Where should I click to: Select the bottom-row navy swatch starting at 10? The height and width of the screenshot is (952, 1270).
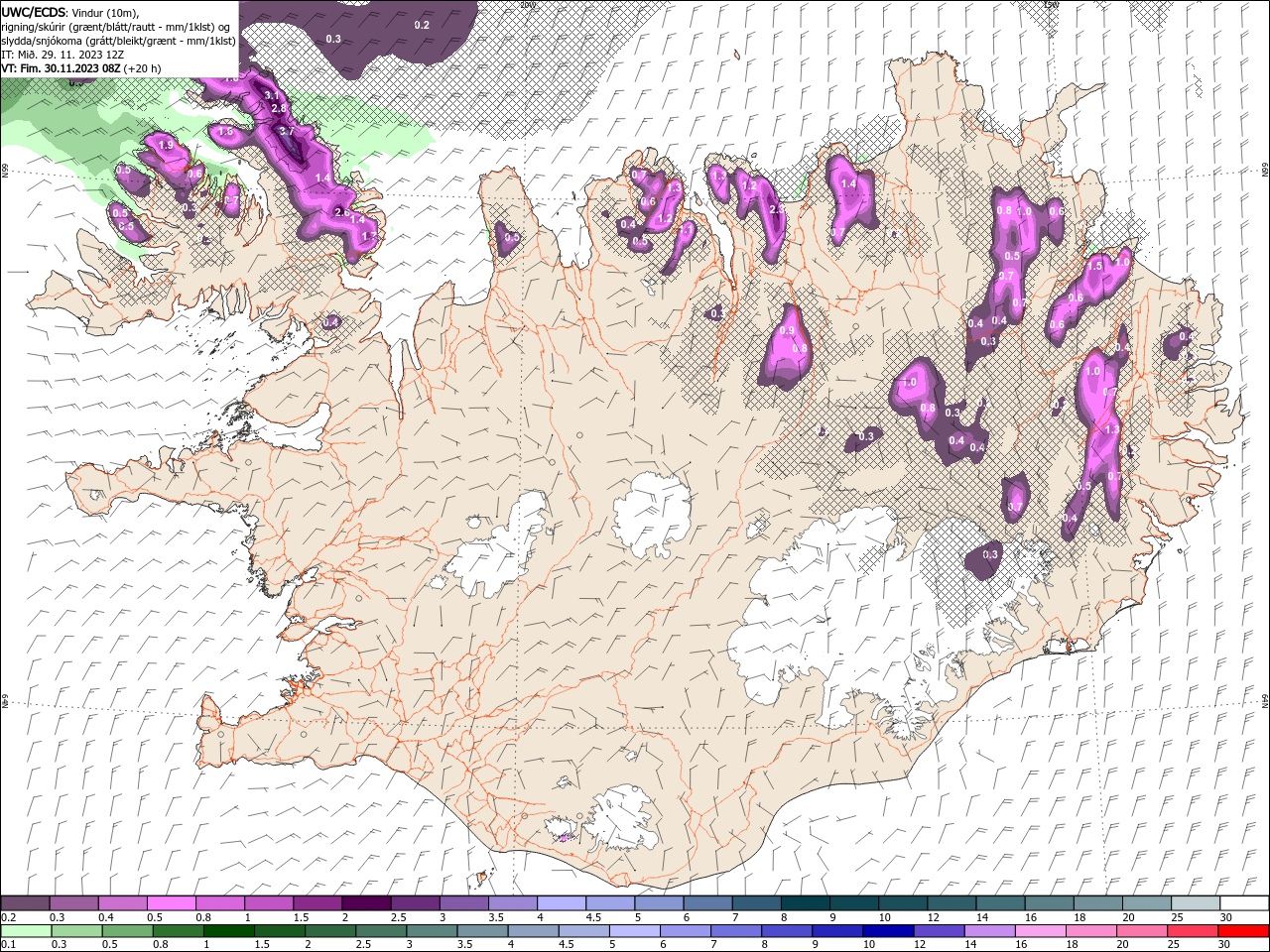click(888, 931)
